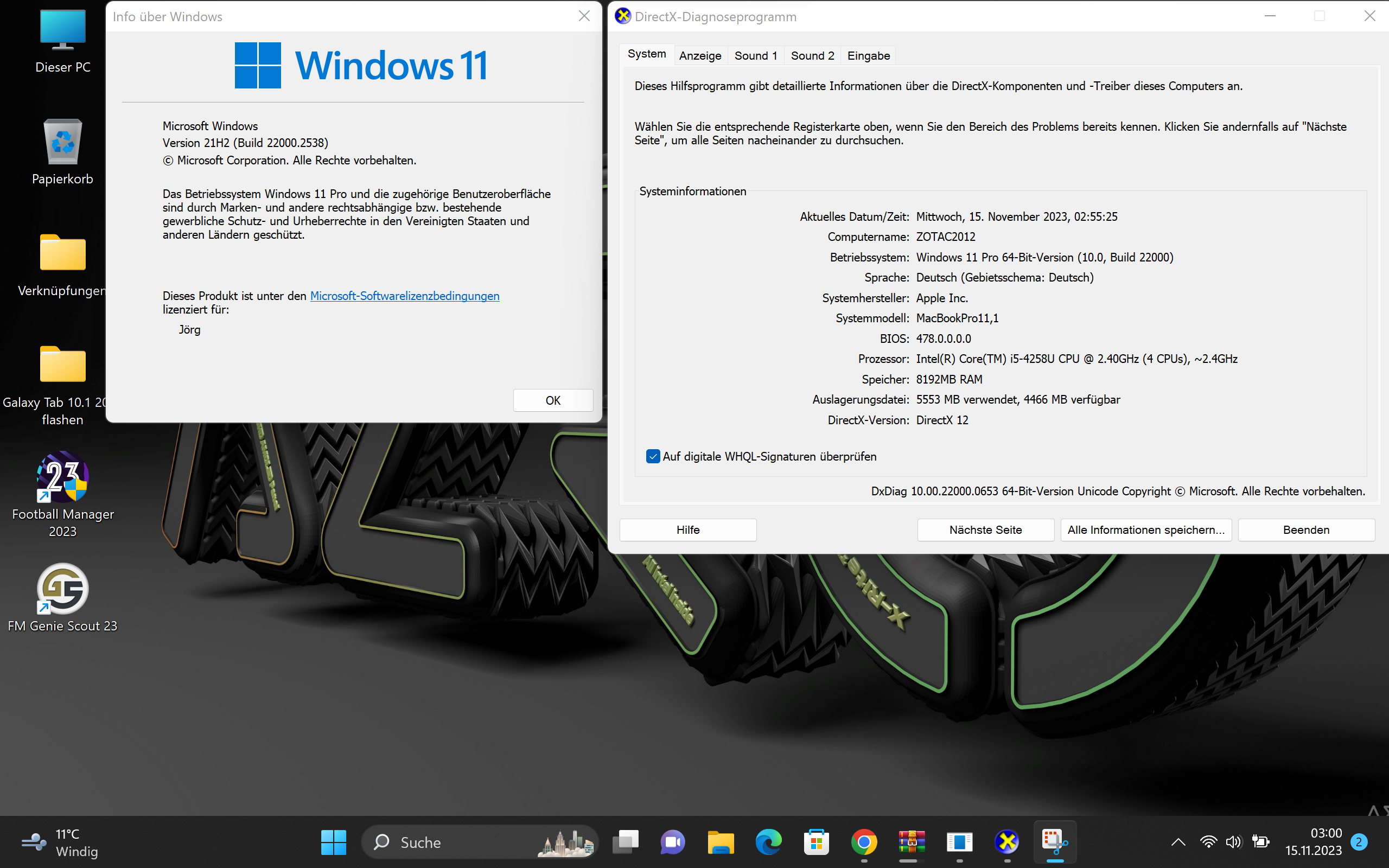The image size is (1389, 868).
Task: Open Google Chrome from the taskbar
Action: pyautogui.click(x=864, y=841)
